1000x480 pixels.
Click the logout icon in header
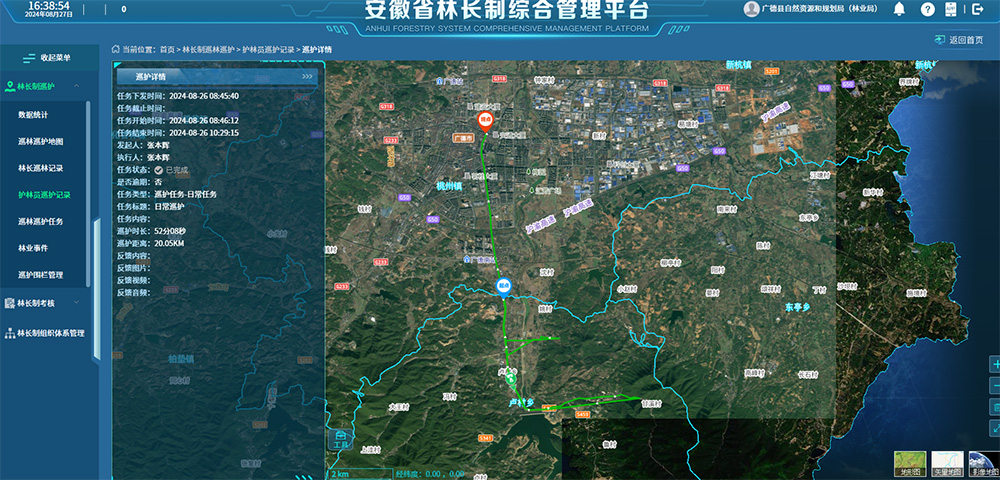click(978, 9)
